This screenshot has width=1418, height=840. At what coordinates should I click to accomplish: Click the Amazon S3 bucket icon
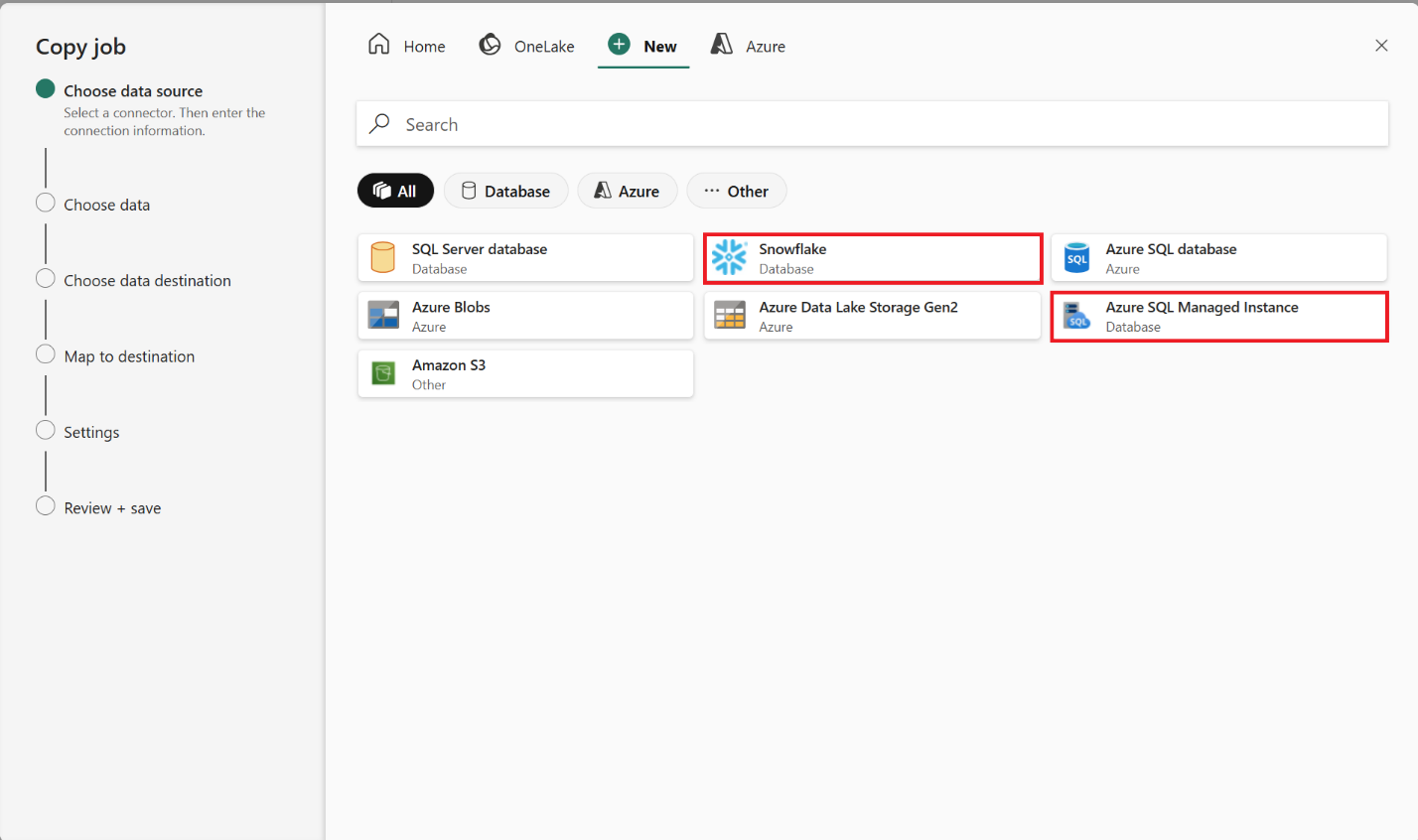(383, 373)
